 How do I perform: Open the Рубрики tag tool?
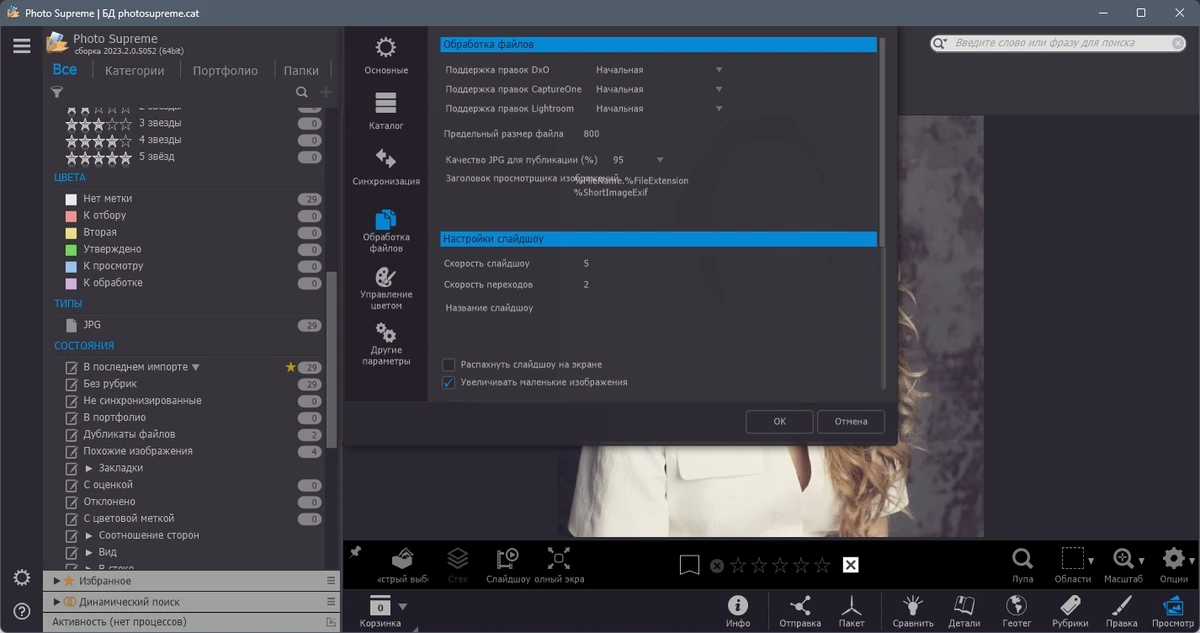click(1070, 611)
